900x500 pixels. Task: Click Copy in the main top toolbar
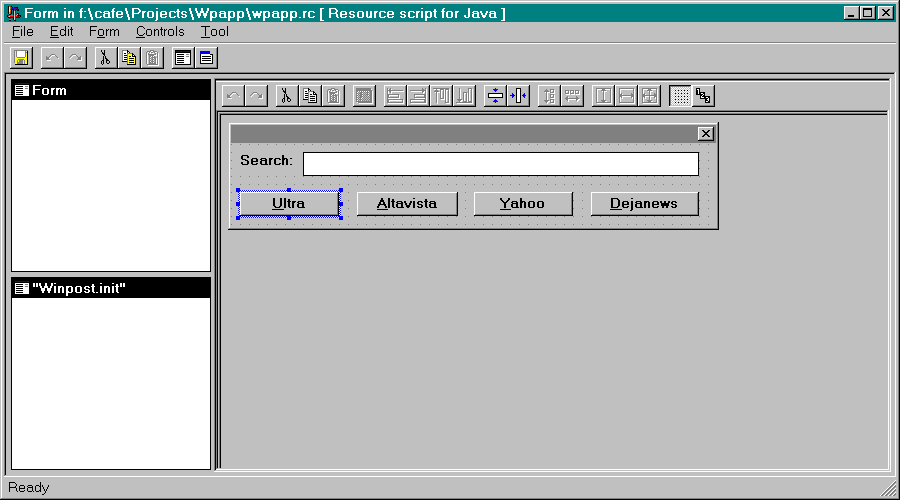pyautogui.click(x=129, y=58)
